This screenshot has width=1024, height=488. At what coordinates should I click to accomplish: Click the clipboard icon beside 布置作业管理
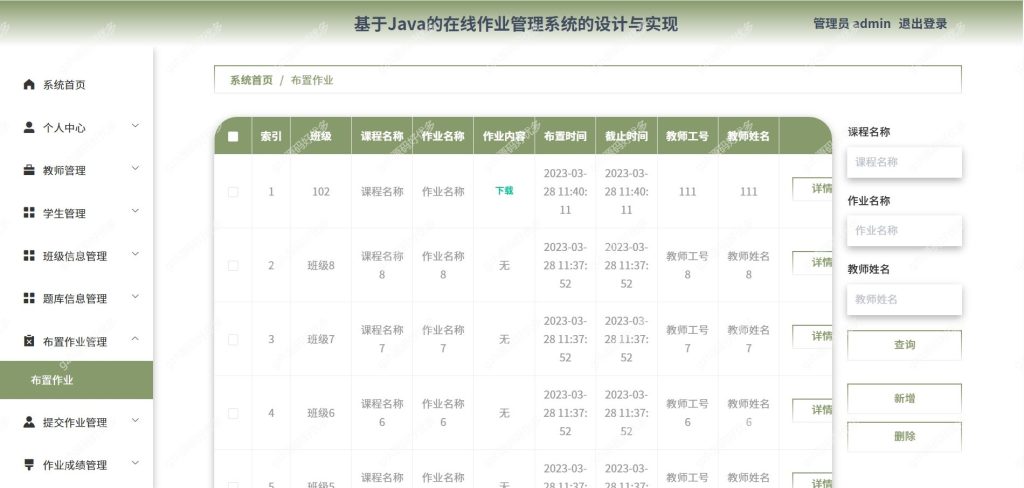(x=29, y=341)
